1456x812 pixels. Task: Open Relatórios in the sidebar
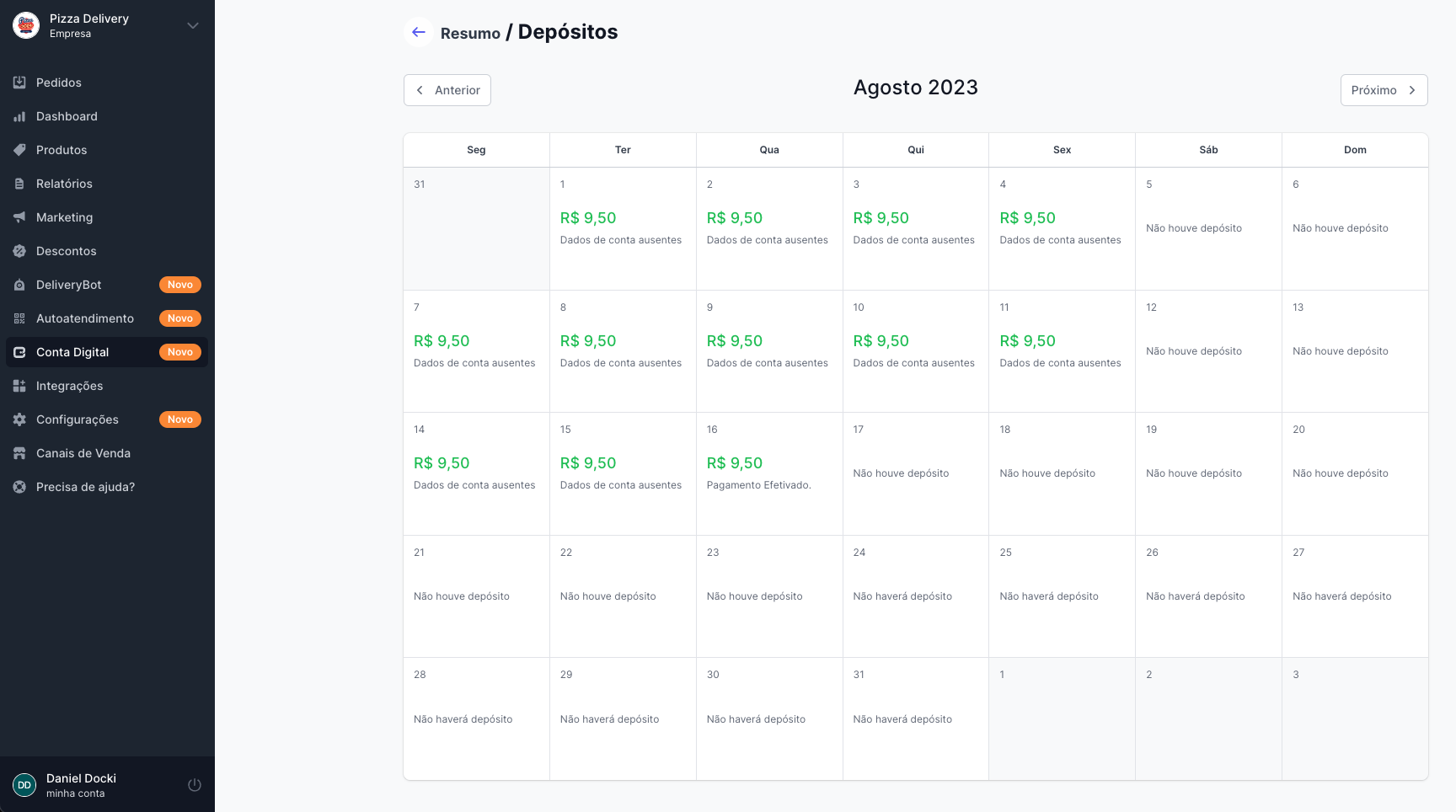(x=64, y=184)
